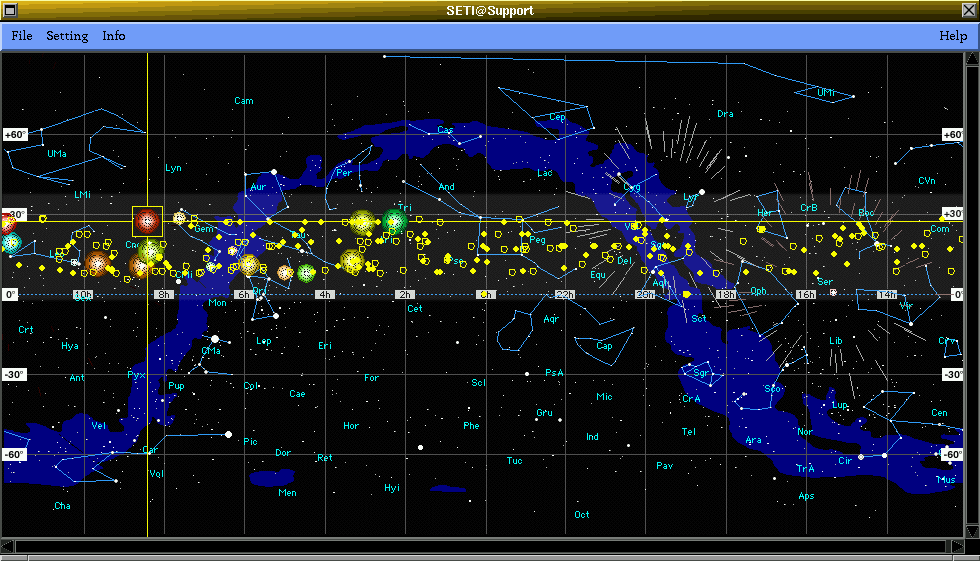Screen dimensions: 980x561
Task: Click the 'Cap' constellation label
Action: (x=604, y=345)
